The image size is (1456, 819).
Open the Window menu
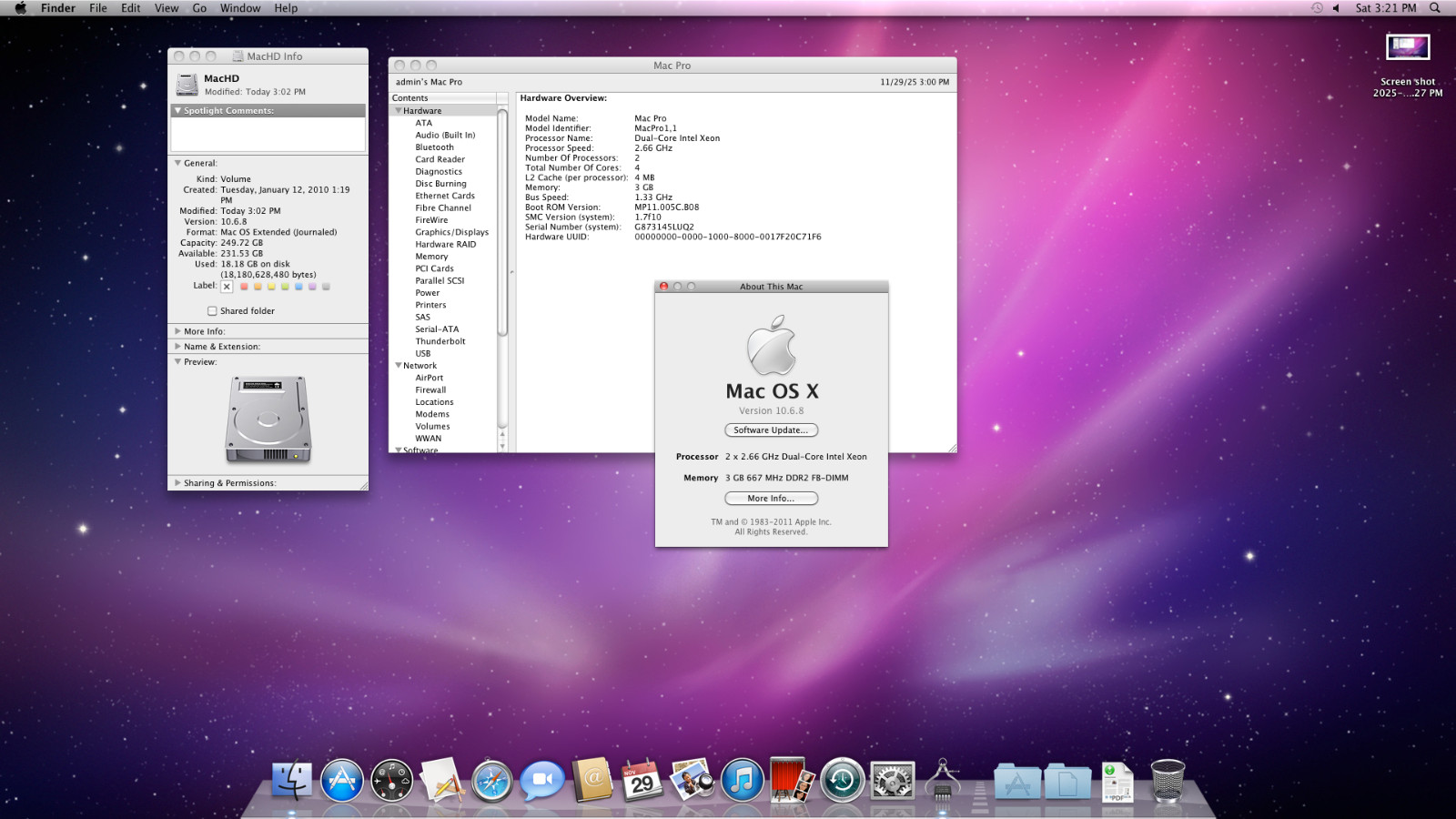(240, 8)
